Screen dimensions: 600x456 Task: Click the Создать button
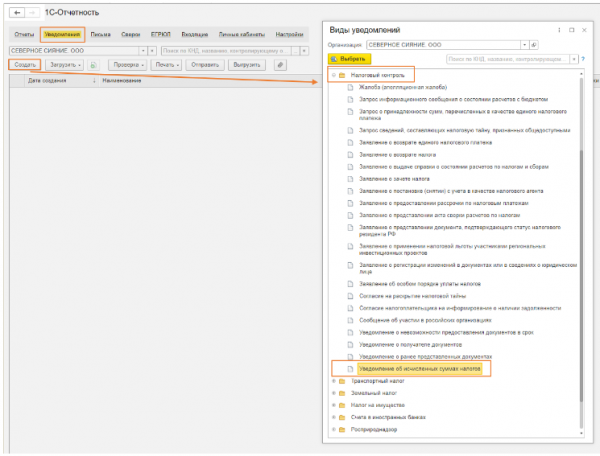click(x=25, y=65)
